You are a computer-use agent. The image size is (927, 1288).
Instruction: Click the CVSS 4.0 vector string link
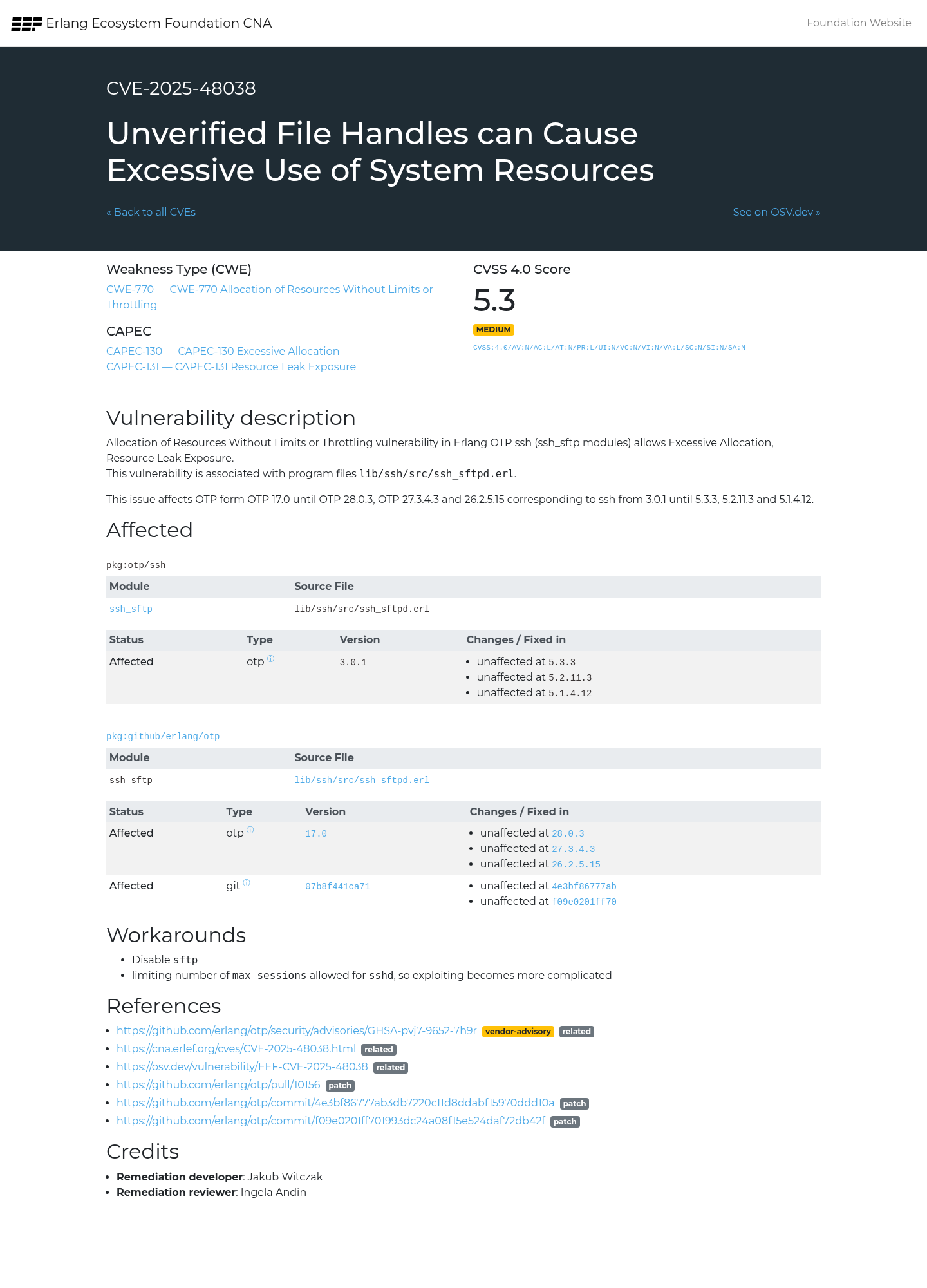pyautogui.click(x=609, y=348)
